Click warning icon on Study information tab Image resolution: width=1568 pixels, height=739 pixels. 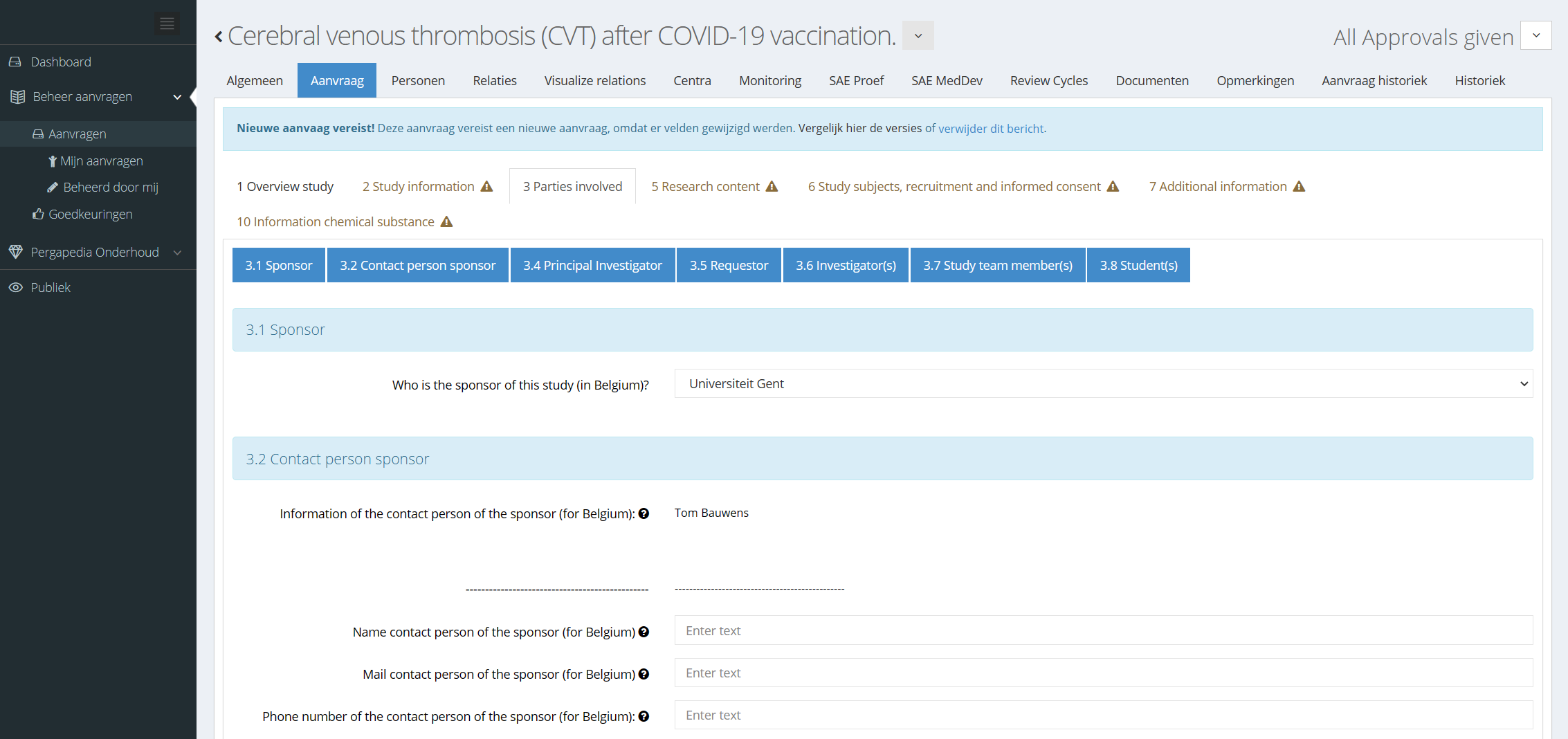tap(486, 186)
